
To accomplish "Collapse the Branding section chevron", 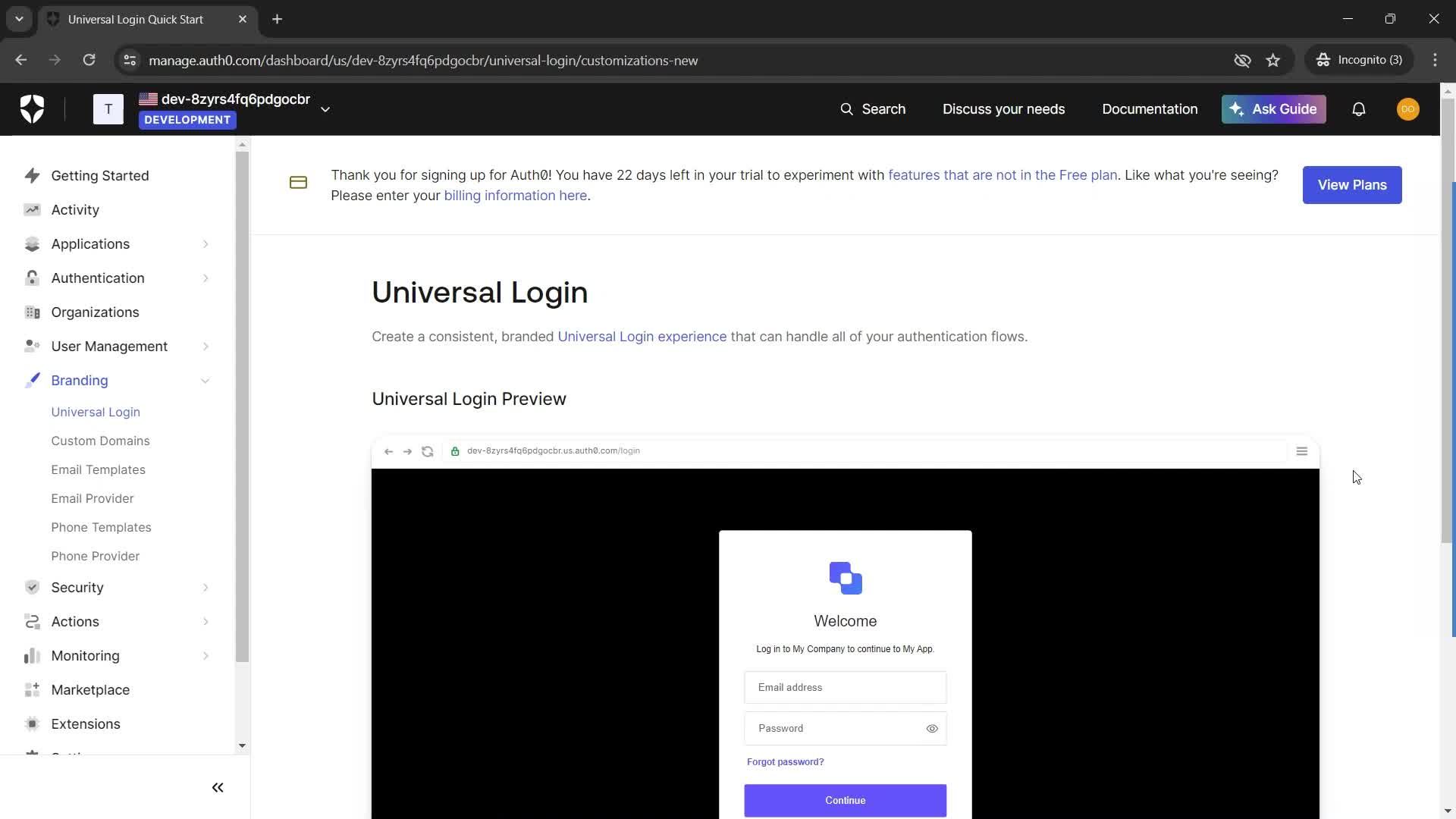I will 206,381.
